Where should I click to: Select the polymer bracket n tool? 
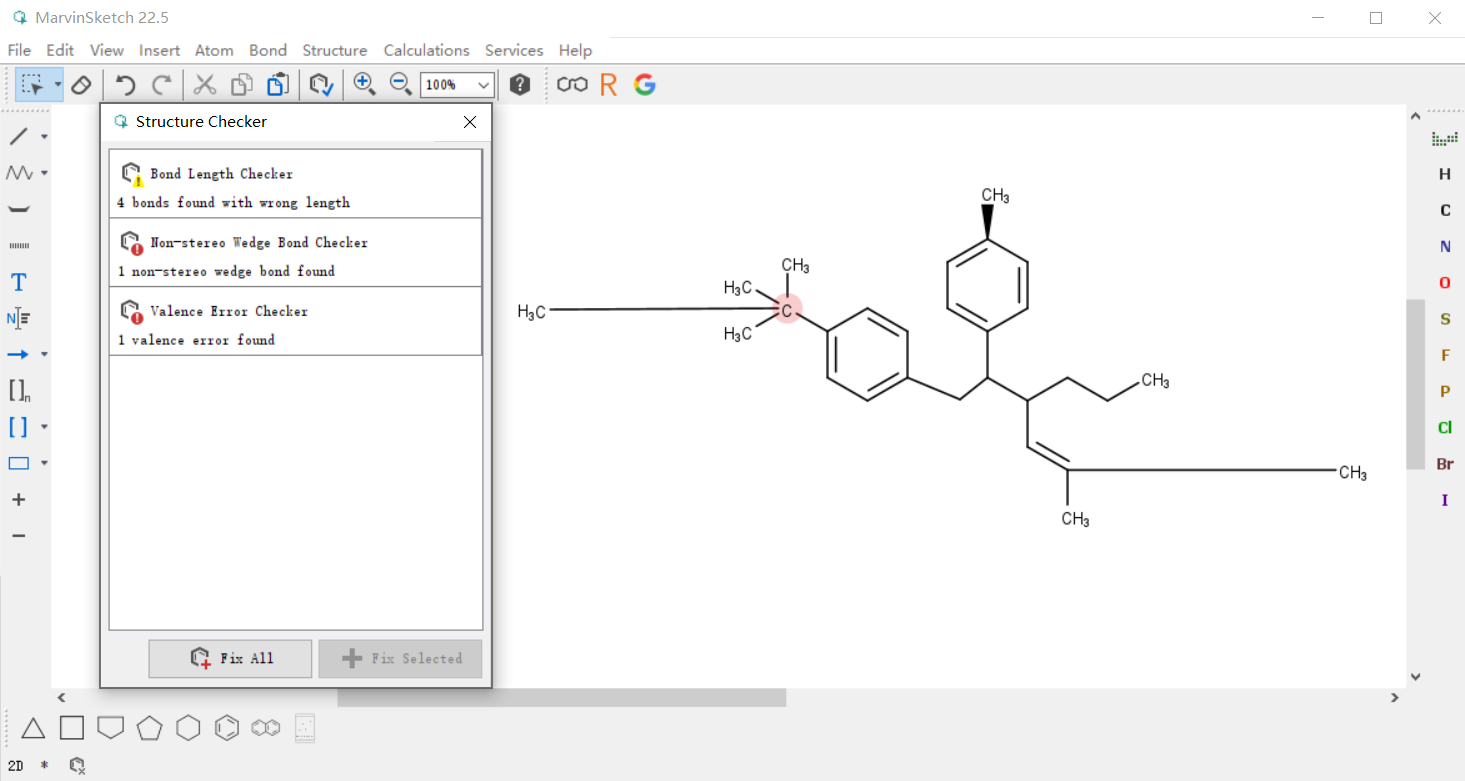(18, 391)
